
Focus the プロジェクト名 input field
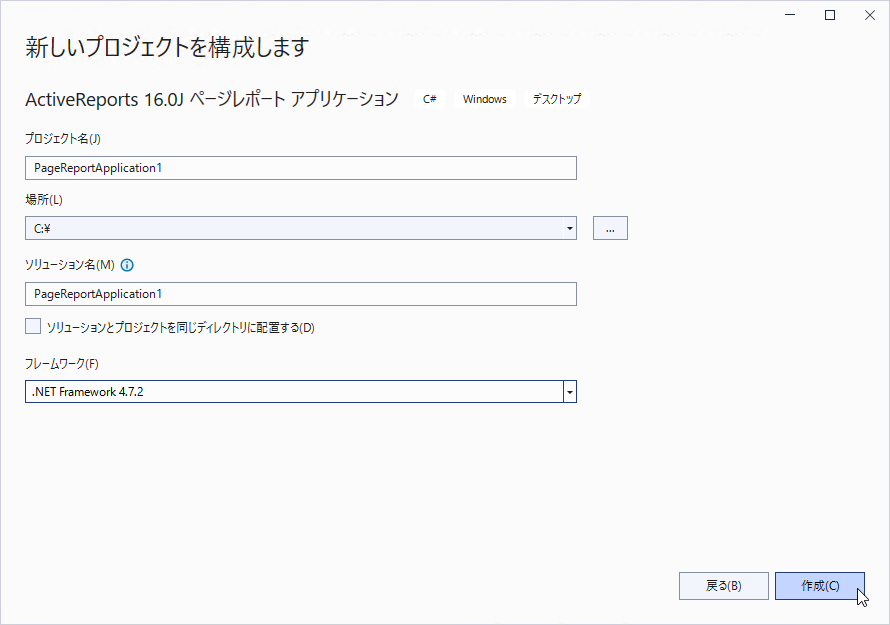[301, 168]
